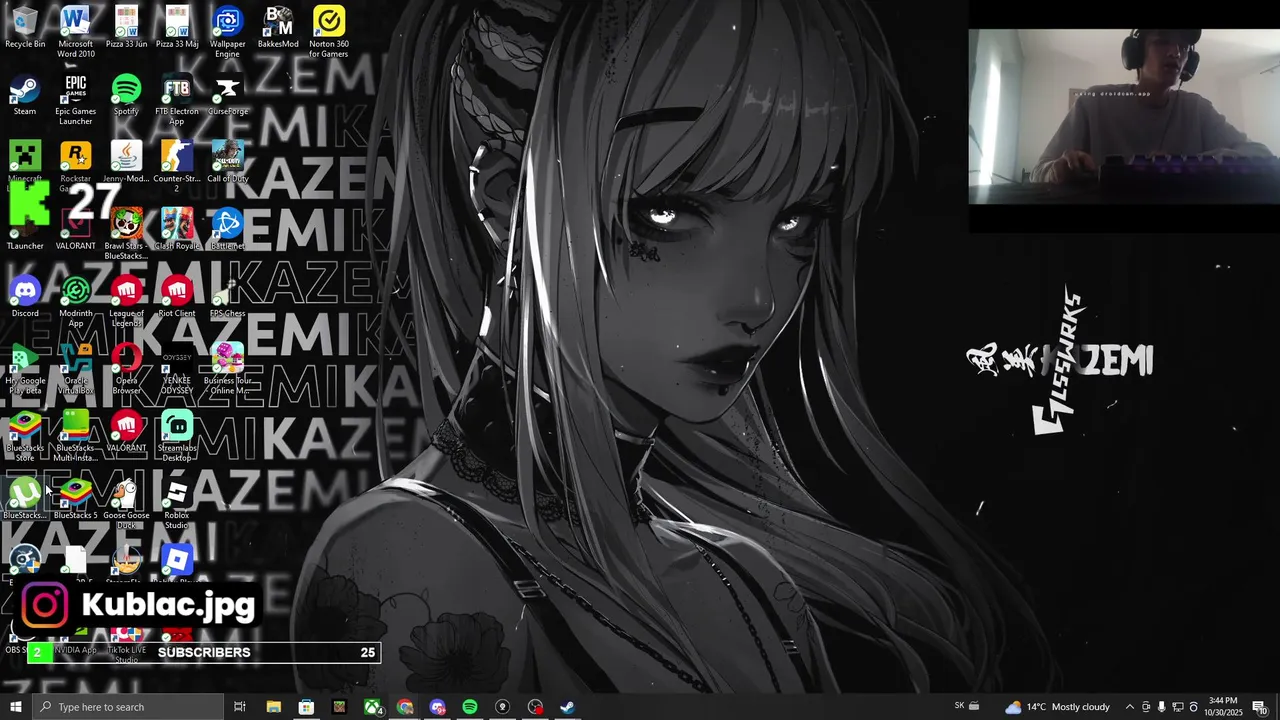Switch to Minecraft on the taskbar
Screen dimensions: 1280x720
point(339,707)
